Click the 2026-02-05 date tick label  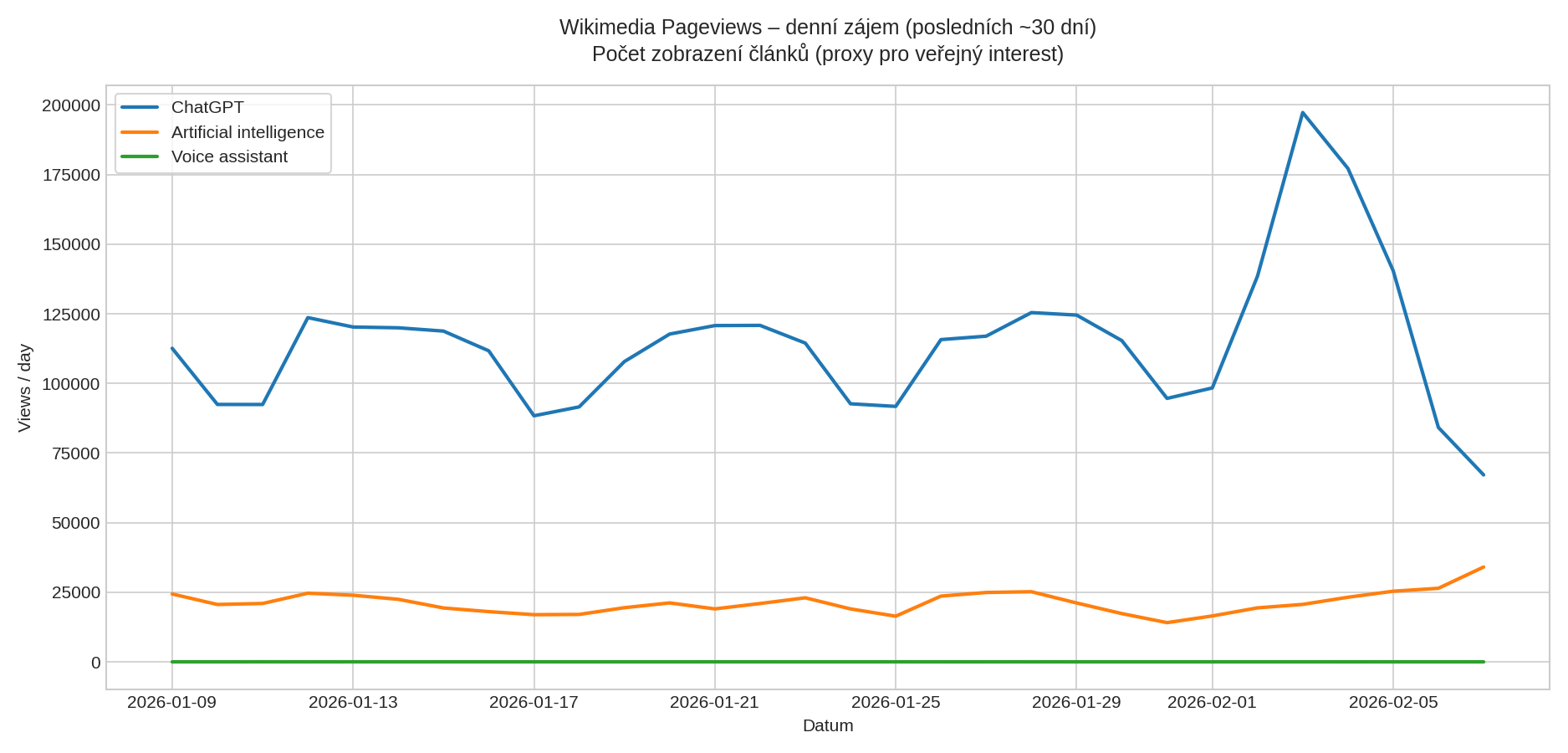point(1393,702)
